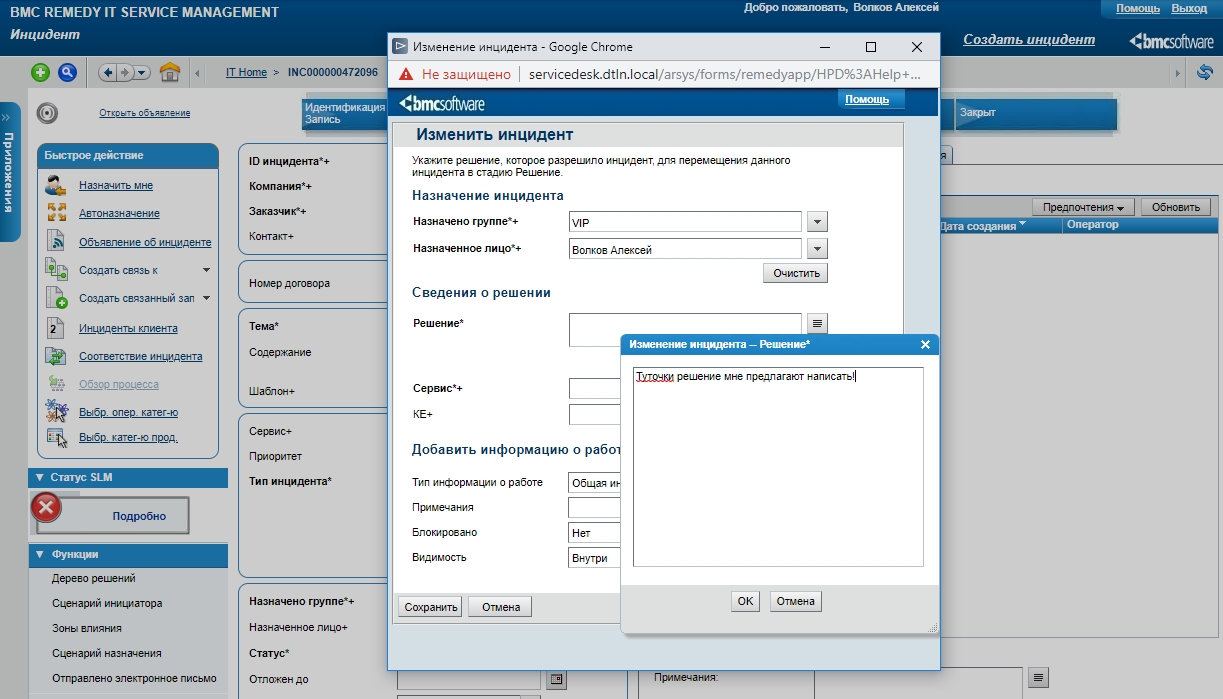Click the Решение field in the dialog
Image resolution: width=1223 pixels, height=699 pixels.
685,330
